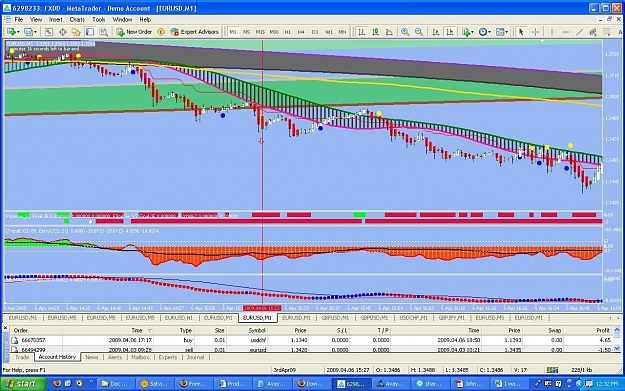Open the File menu

tap(18, 19)
